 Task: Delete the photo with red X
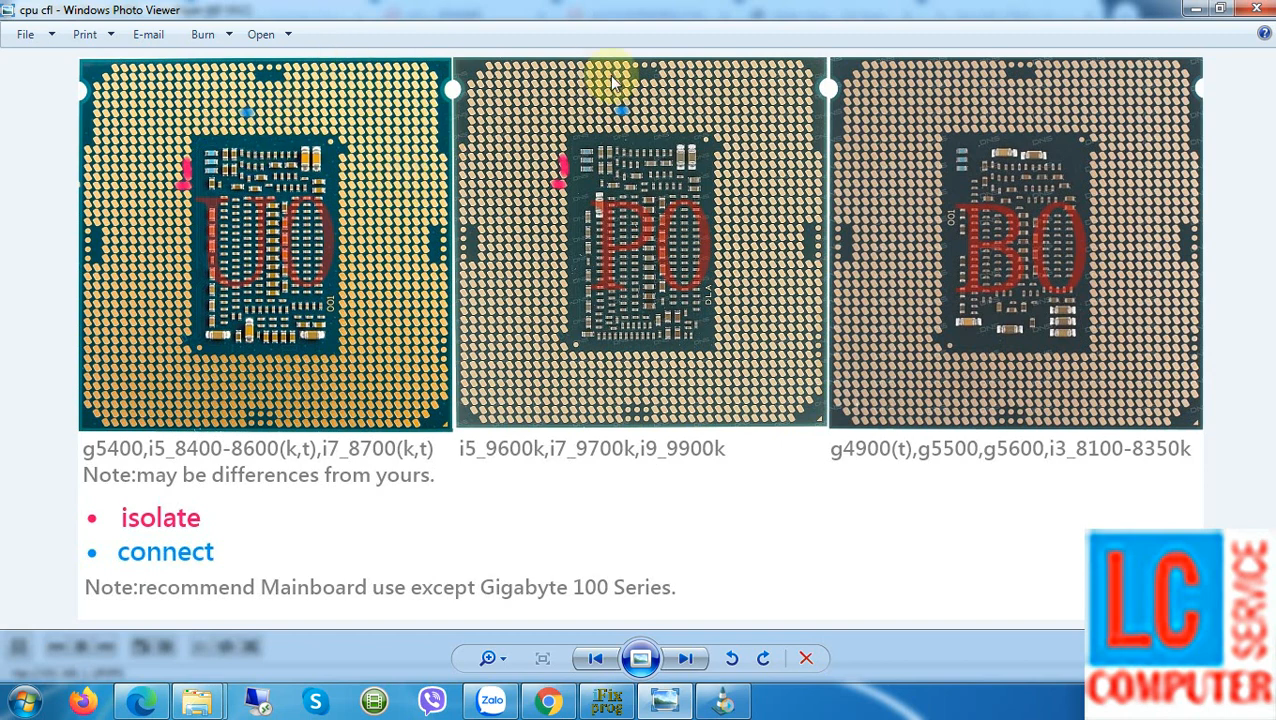click(x=806, y=658)
